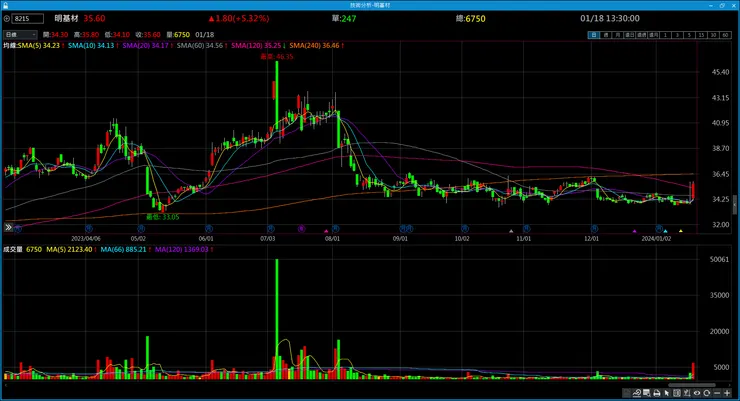
Task: Print the chart with the printer icon
Action: click(656, 393)
